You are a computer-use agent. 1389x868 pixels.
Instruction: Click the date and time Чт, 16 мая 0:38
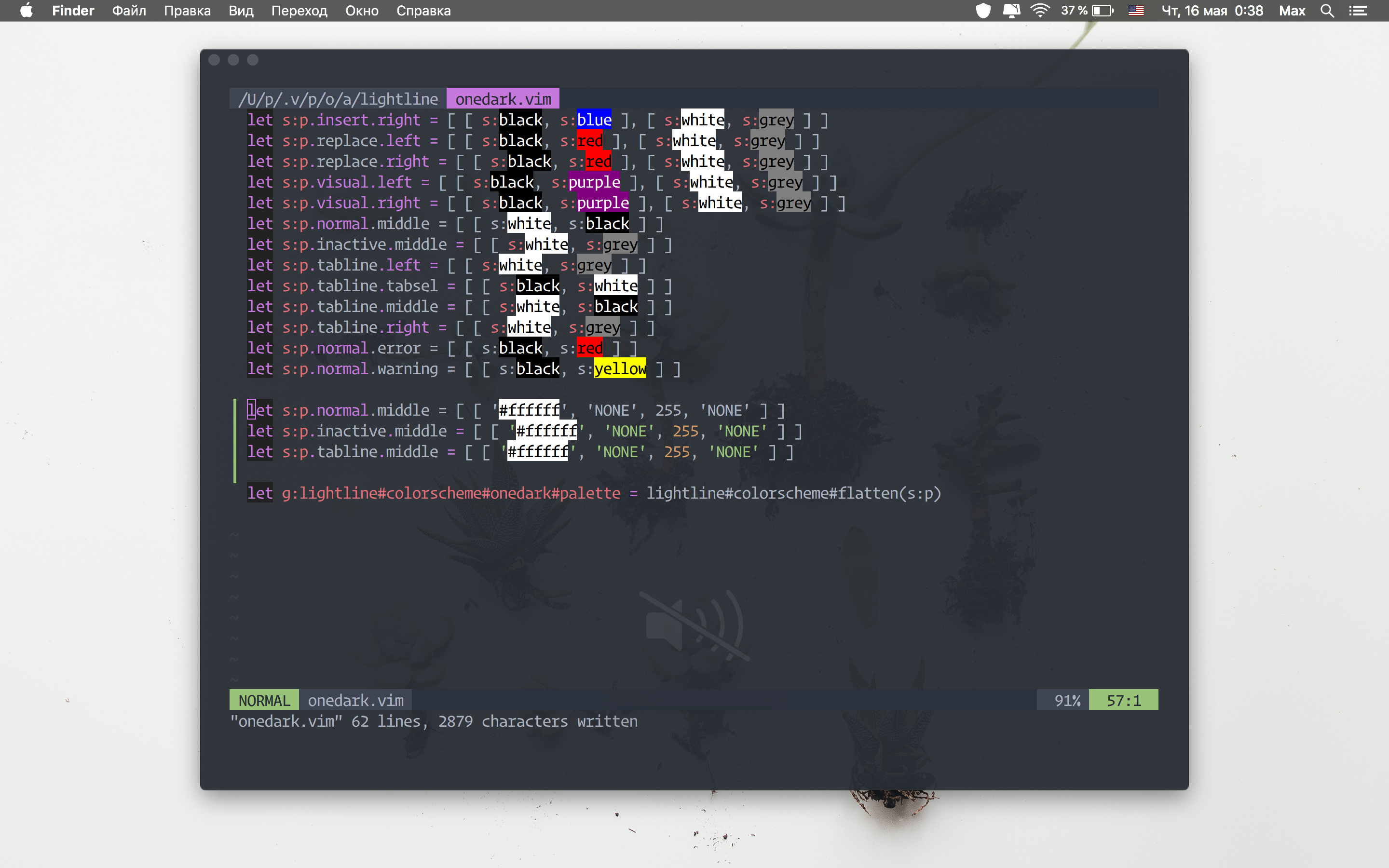pos(1212,10)
